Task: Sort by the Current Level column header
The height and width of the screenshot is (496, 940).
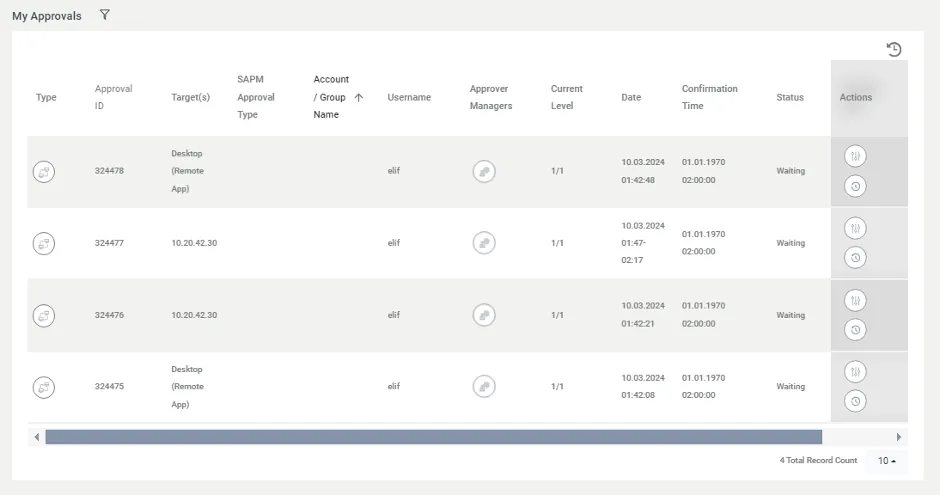Action: coord(567,97)
